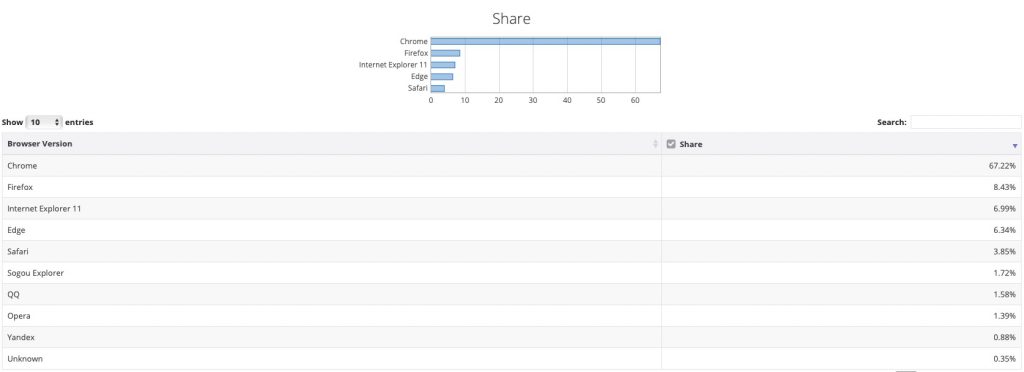1024x372 pixels.
Task: Select the Chrome table row
Action: pos(511,166)
